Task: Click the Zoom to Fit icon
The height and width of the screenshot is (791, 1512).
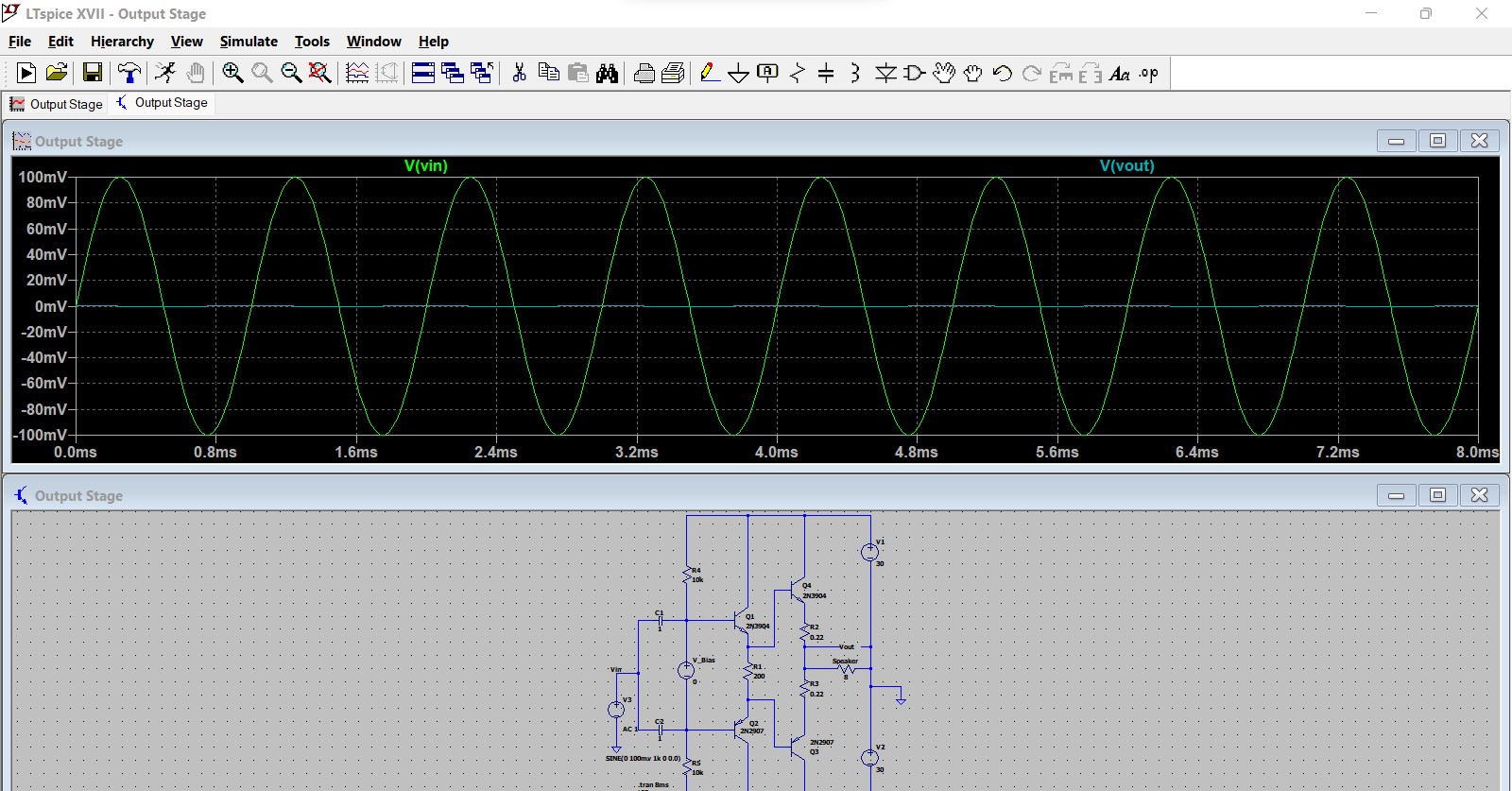Action: tap(320, 73)
